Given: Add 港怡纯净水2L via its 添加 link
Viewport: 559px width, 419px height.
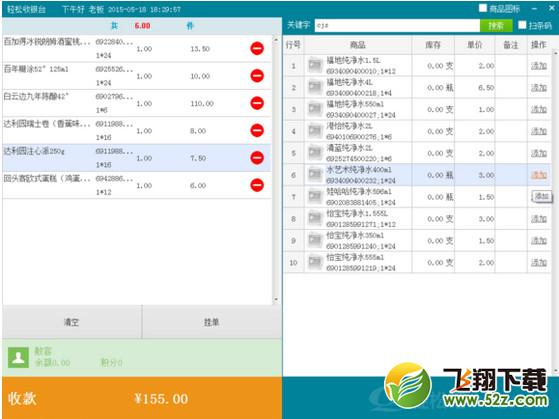Looking at the screenshot, I should click(539, 131).
